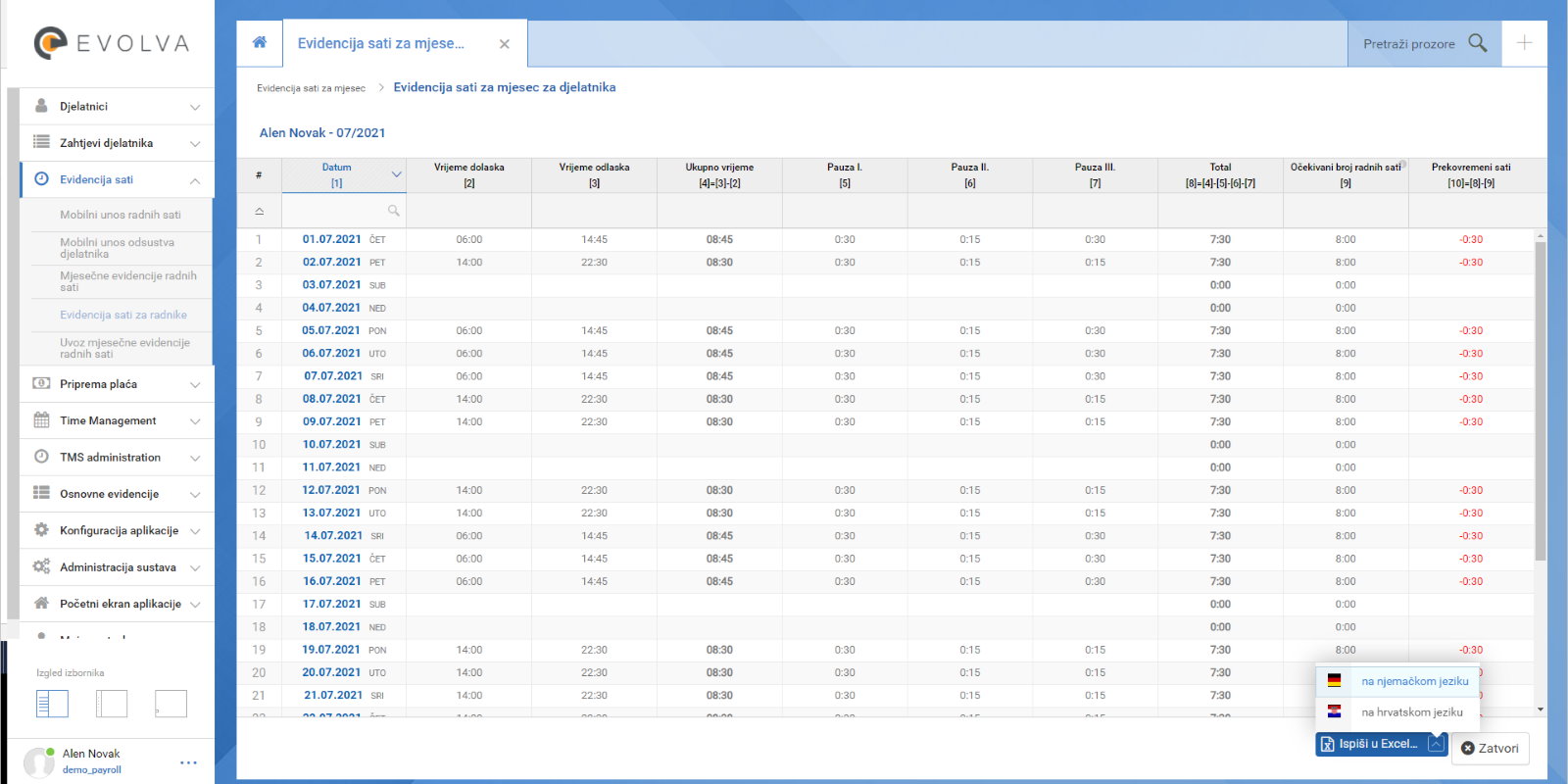Open Uvoz mjesečne evidencije radnih sati

click(124, 348)
